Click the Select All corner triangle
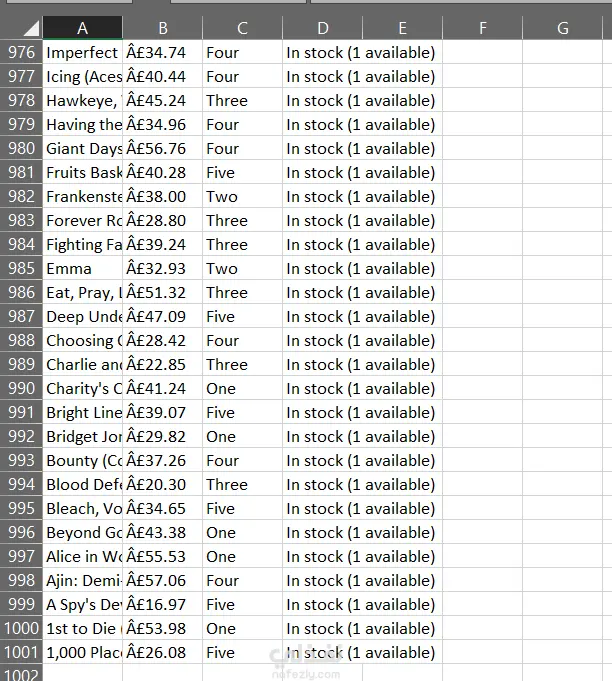This screenshot has height=681, width=612. pyautogui.click(x=31, y=29)
